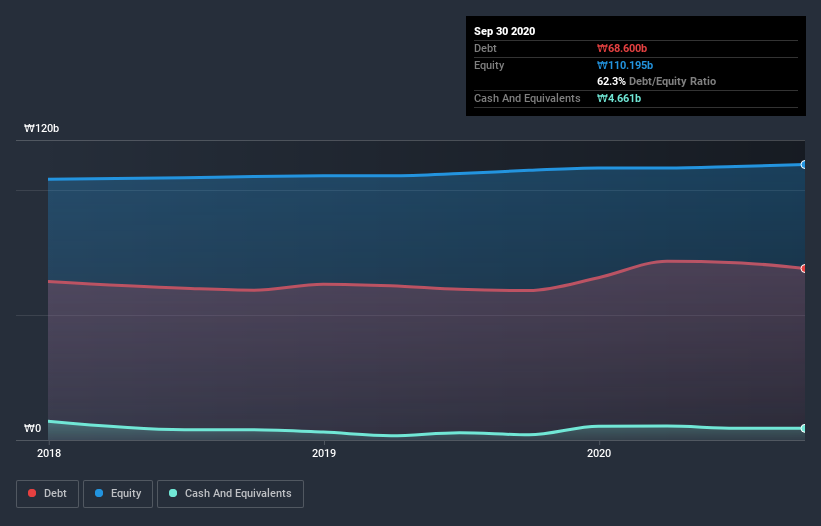Click the ₩68.600b debt value
Viewport: 821px width, 526px height.
[622, 48]
